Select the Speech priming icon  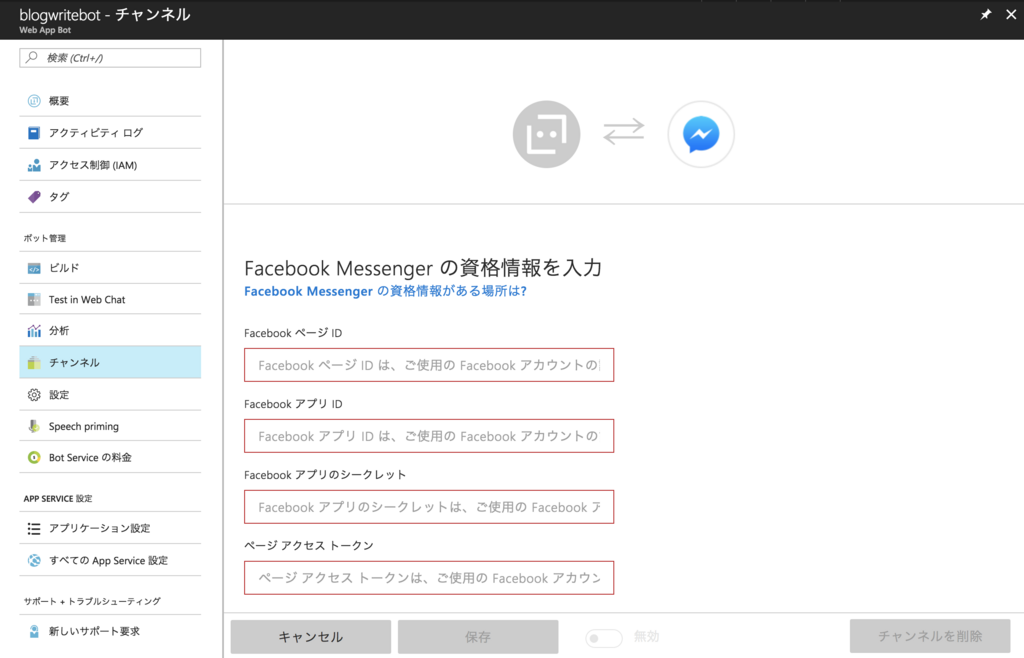click(x=32, y=426)
